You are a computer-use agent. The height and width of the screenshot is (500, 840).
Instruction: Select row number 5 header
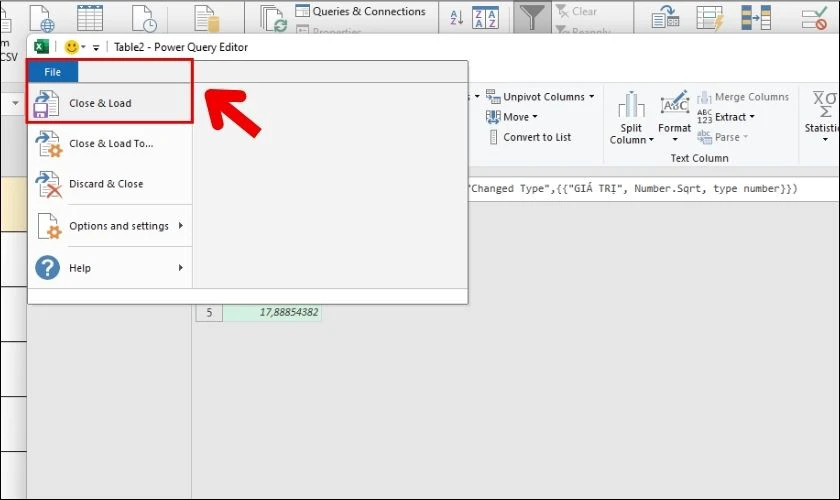(x=209, y=312)
